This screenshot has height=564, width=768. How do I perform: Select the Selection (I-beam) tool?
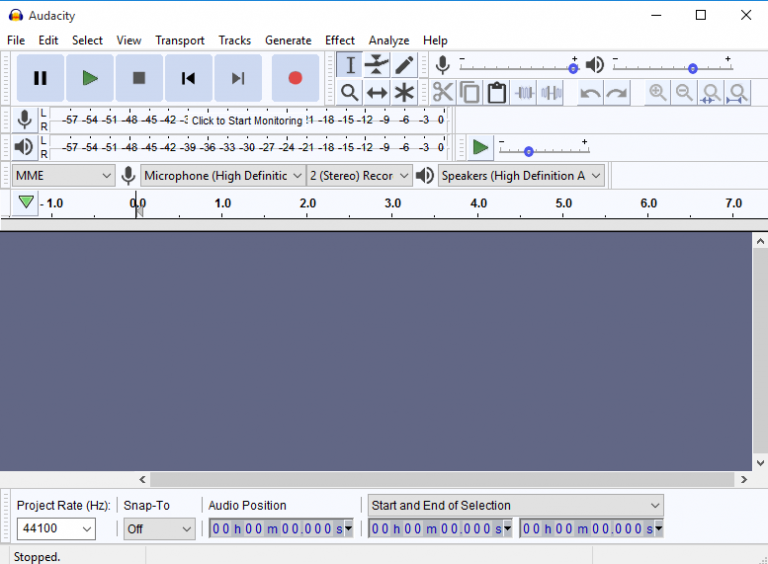350,65
